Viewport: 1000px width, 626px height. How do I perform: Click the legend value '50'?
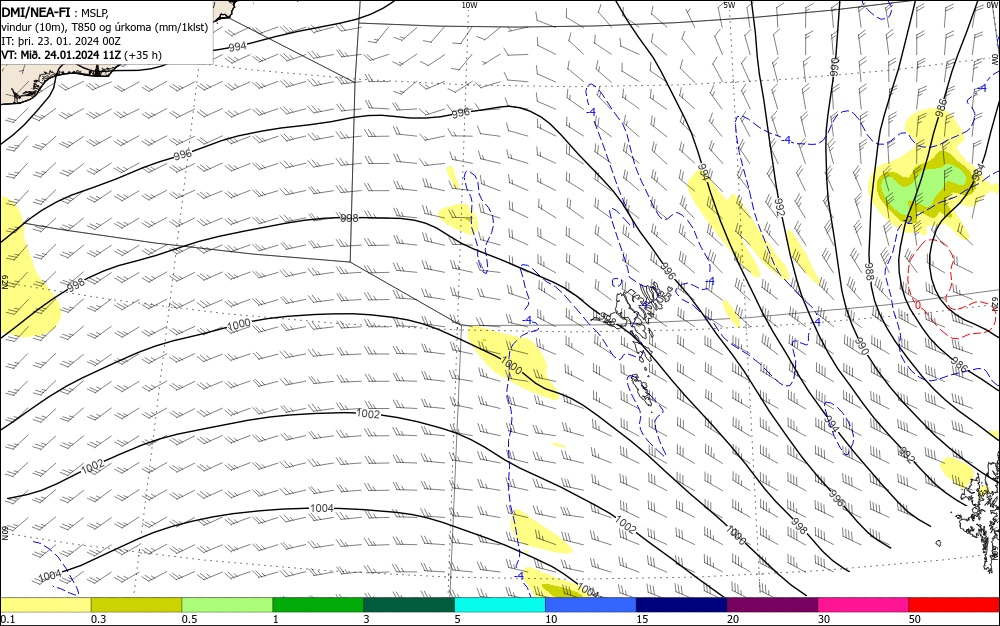coord(915,619)
